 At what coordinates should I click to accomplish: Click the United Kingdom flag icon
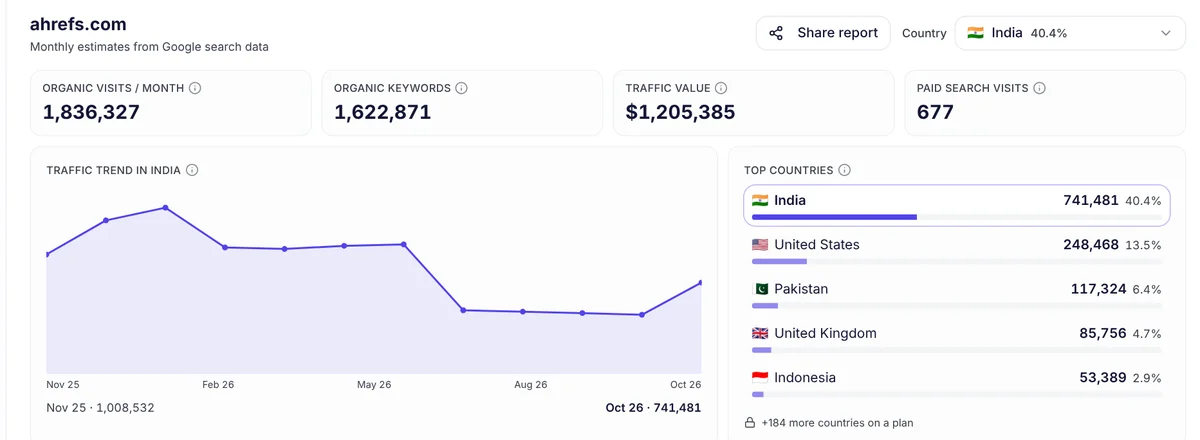click(x=760, y=333)
